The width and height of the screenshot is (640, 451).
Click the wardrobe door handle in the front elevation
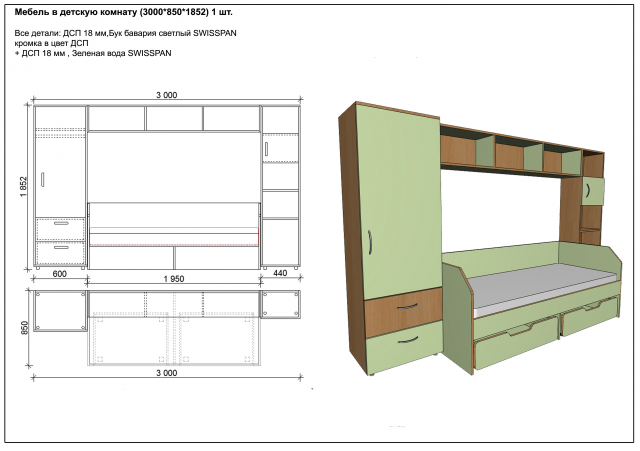pyautogui.click(x=42, y=180)
